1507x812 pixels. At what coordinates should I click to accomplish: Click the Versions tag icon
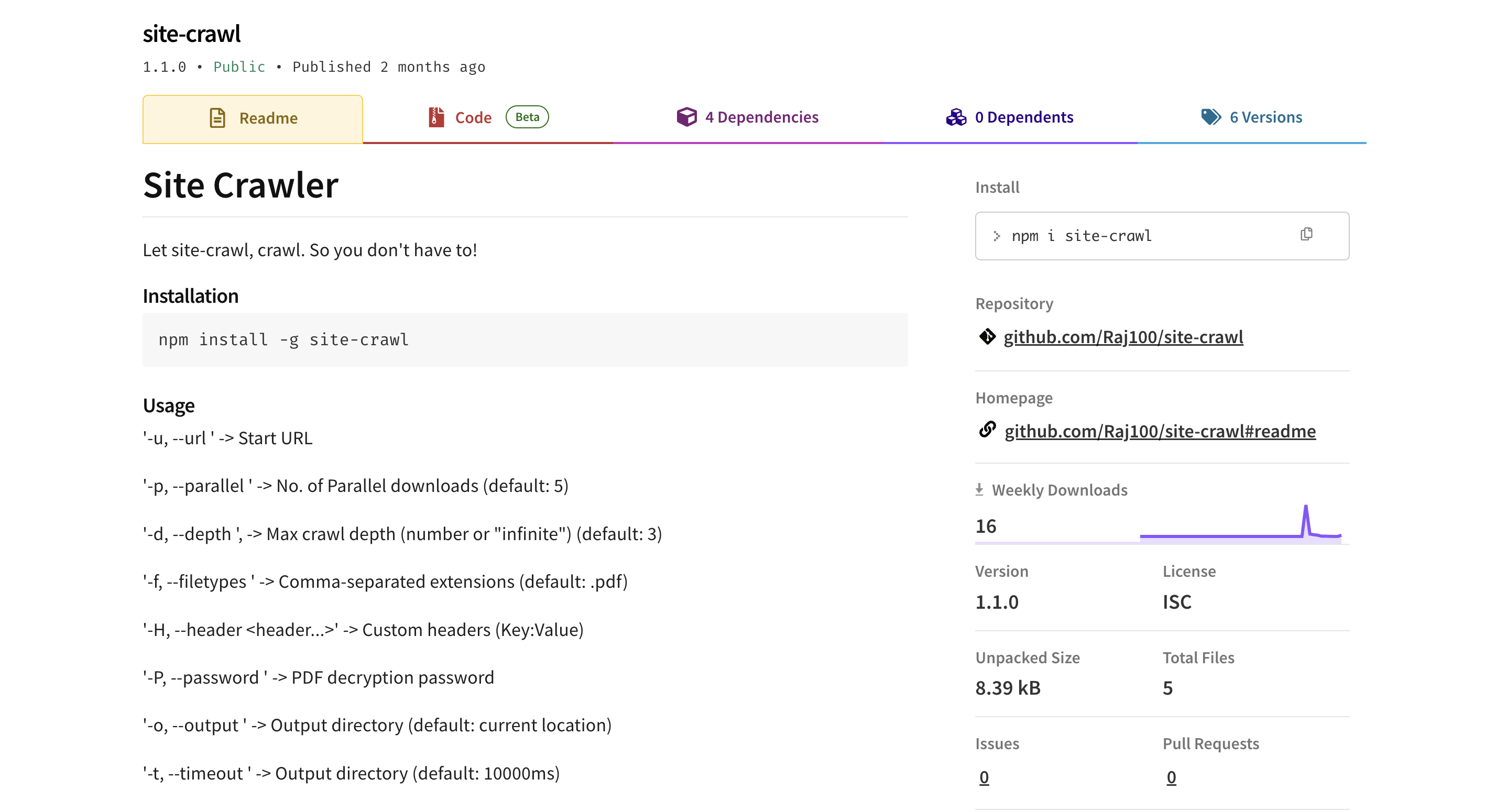(x=1210, y=117)
